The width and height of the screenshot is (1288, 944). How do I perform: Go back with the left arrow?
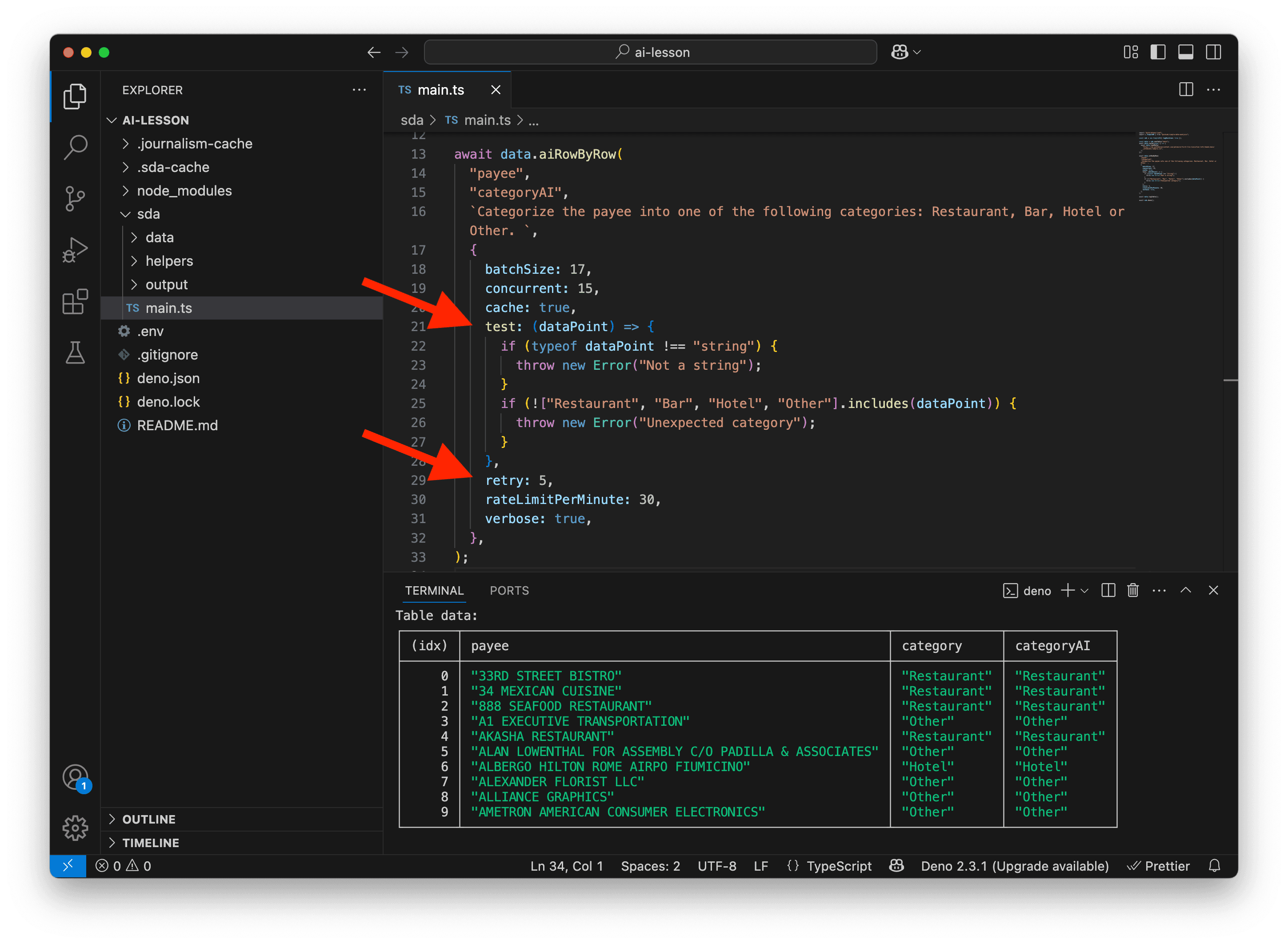pos(374,52)
